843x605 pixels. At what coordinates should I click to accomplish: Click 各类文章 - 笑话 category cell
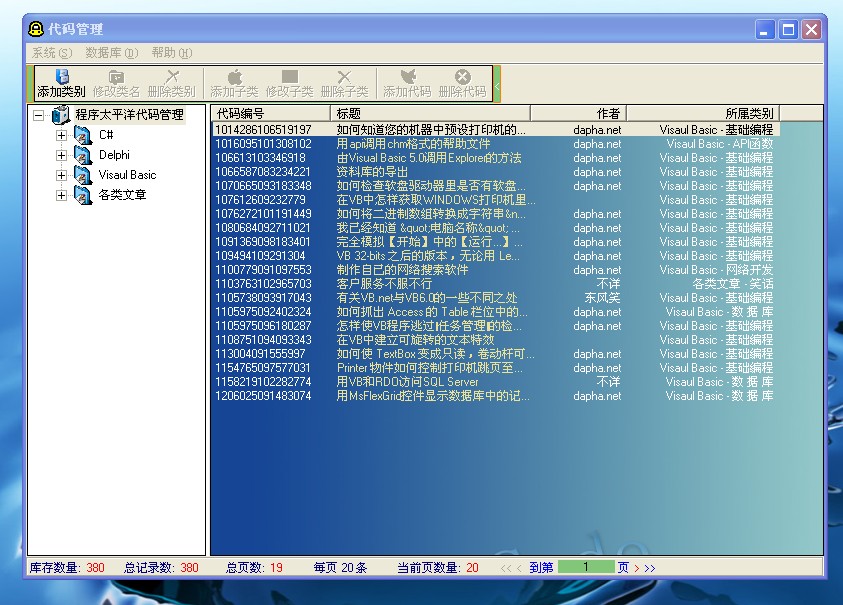pos(733,283)
